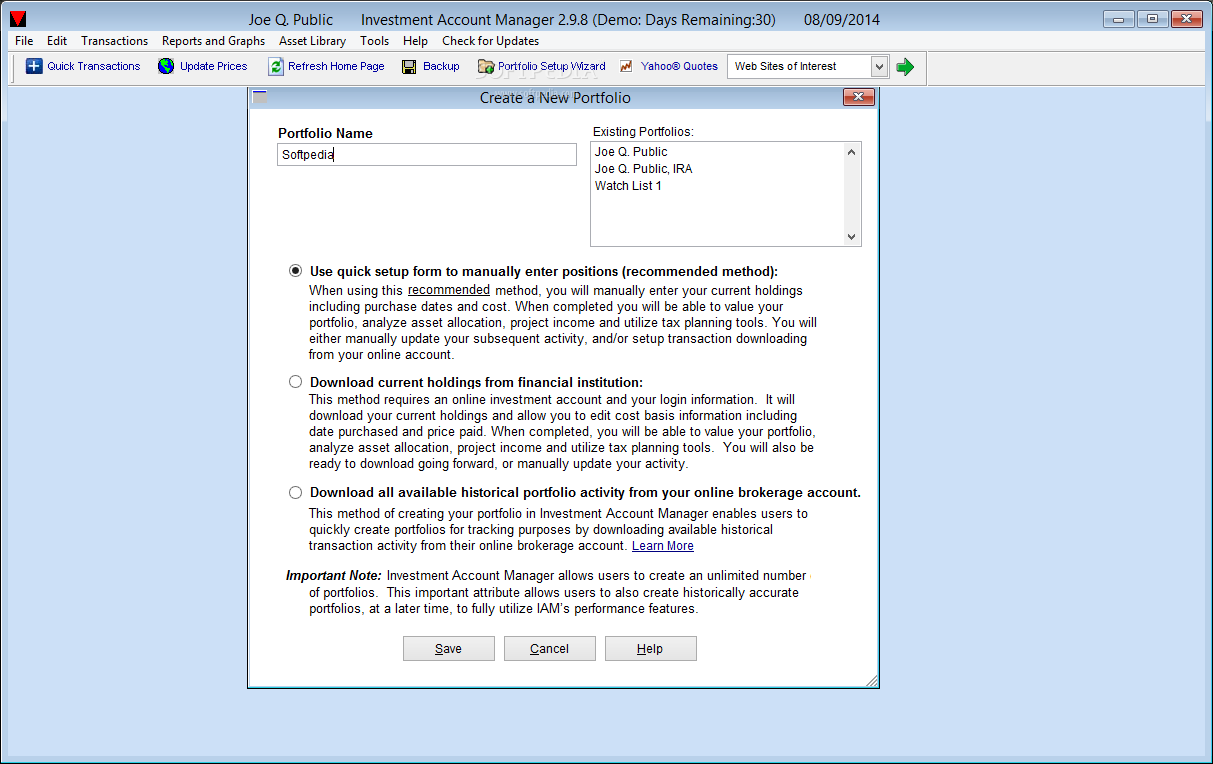Minimize the main application window
The height and width of the screenshot is (764, 1213).
coord(1118,18)
